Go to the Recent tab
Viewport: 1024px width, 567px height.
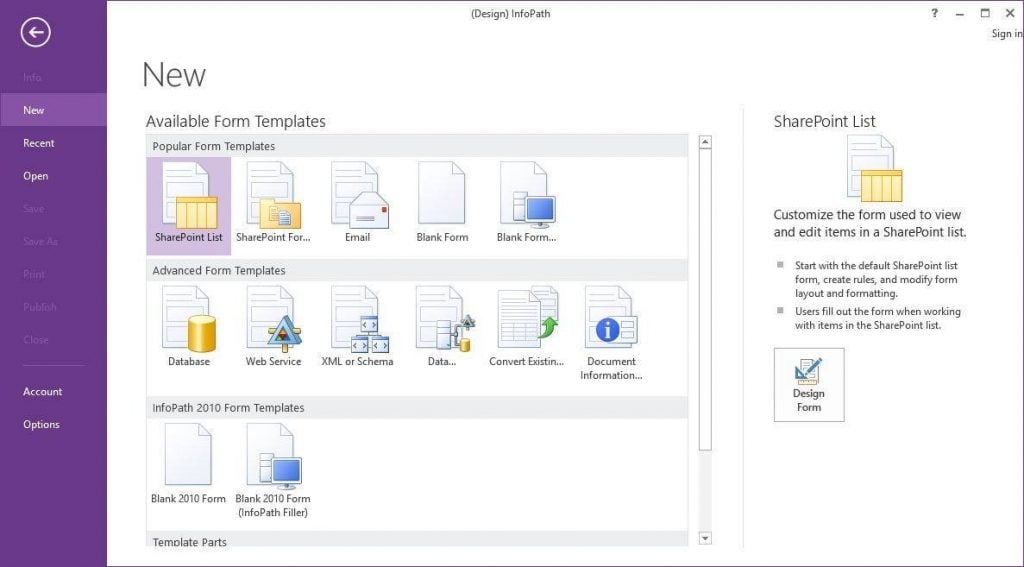click(53, 142)
